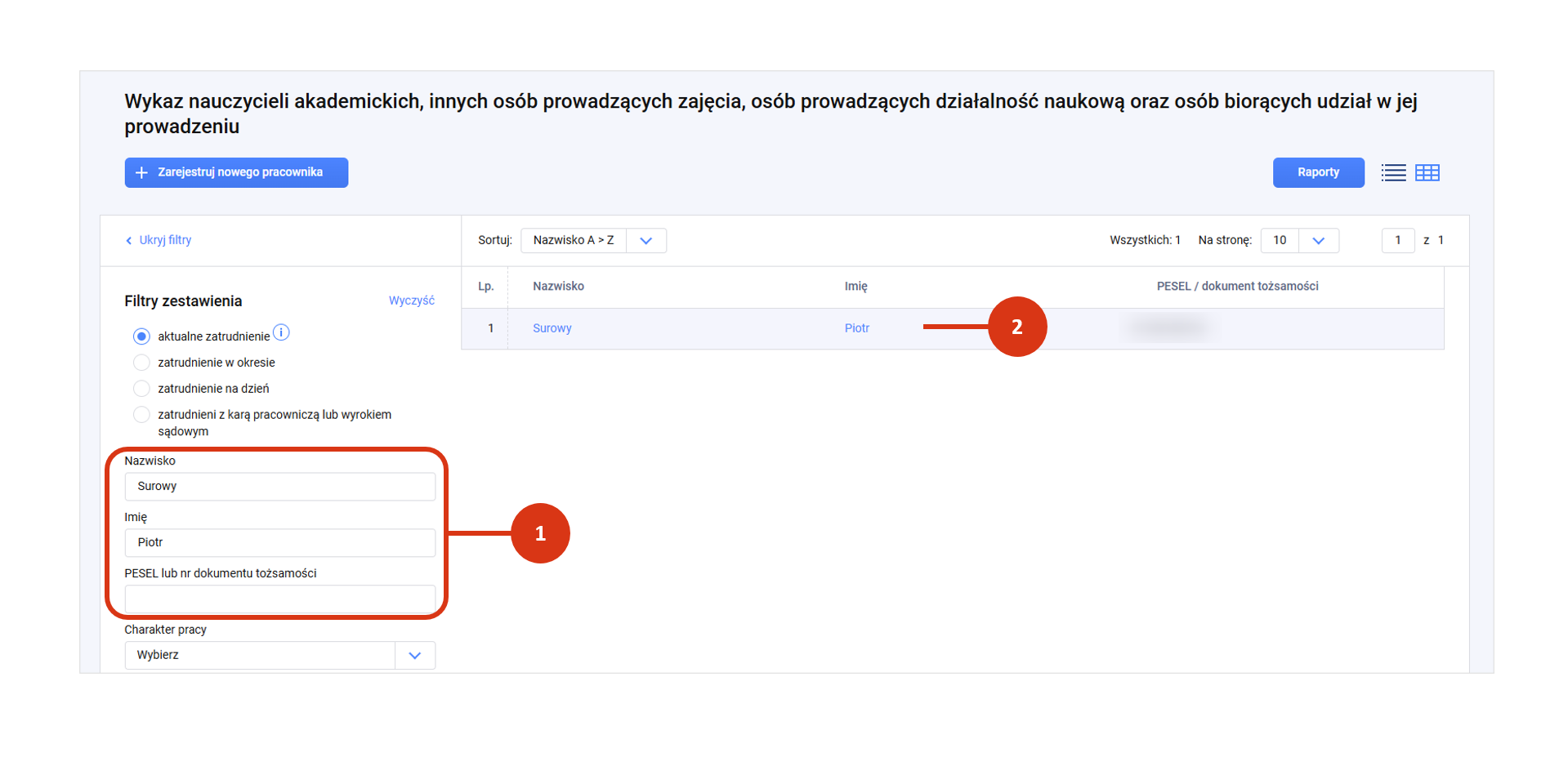Switch to table grid view icon
Screen dimensions: 1568x766
[1427, 172]
